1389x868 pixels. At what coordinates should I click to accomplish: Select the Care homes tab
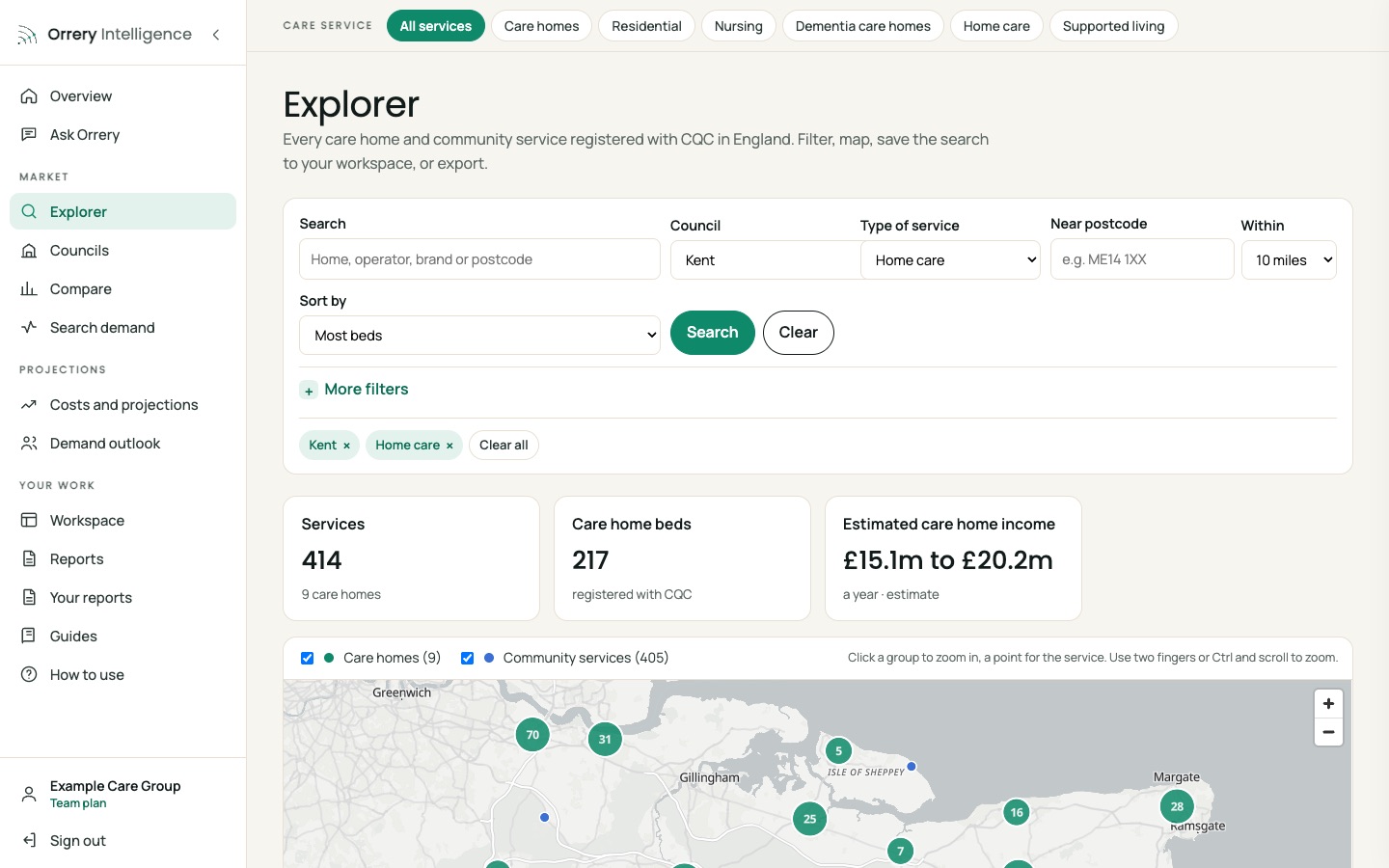(541, 26)
